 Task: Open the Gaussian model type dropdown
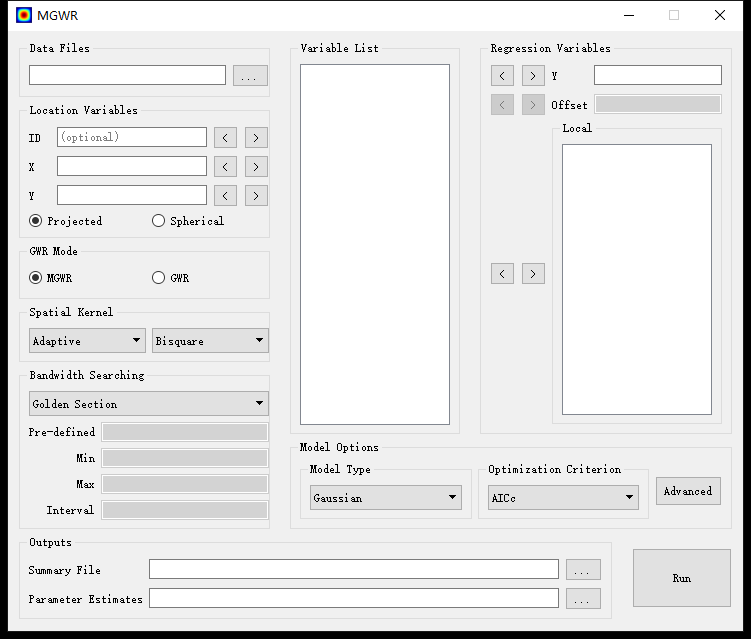(386, 498)
